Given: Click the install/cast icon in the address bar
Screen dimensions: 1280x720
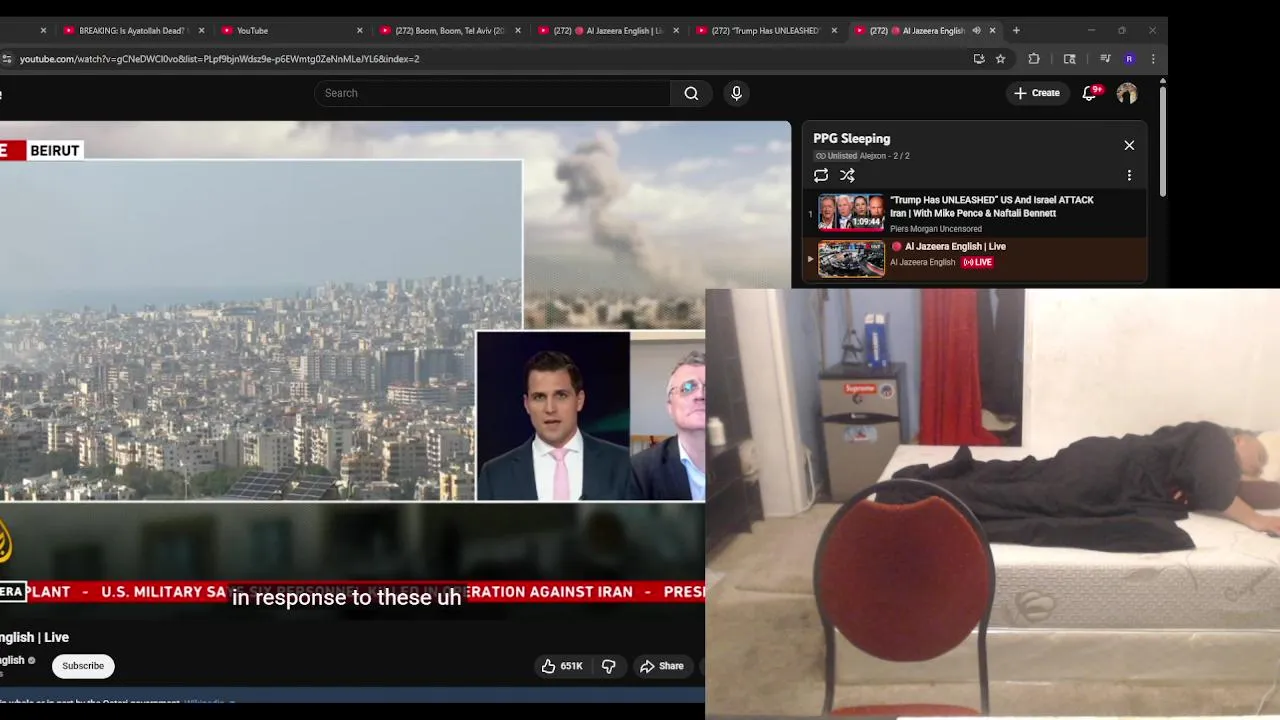Looking at the screenshot, I should coord(979,59).
